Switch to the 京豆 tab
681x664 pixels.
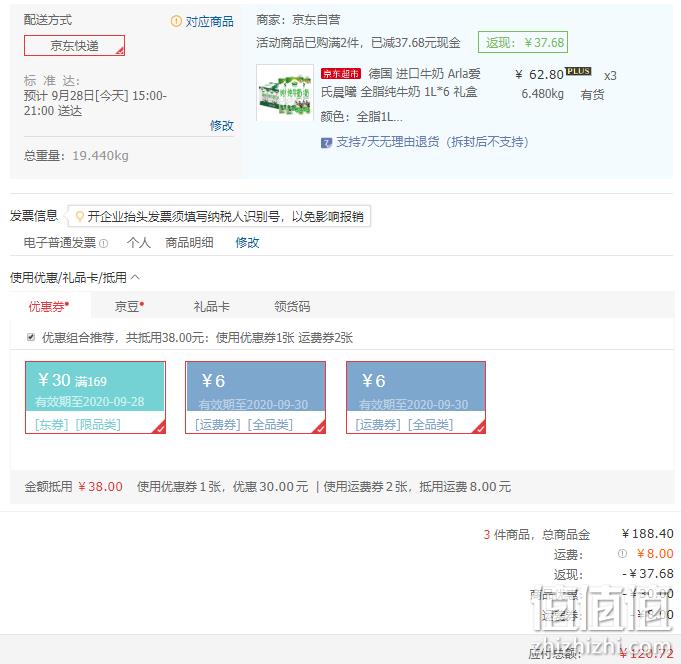tap(129, 307)
